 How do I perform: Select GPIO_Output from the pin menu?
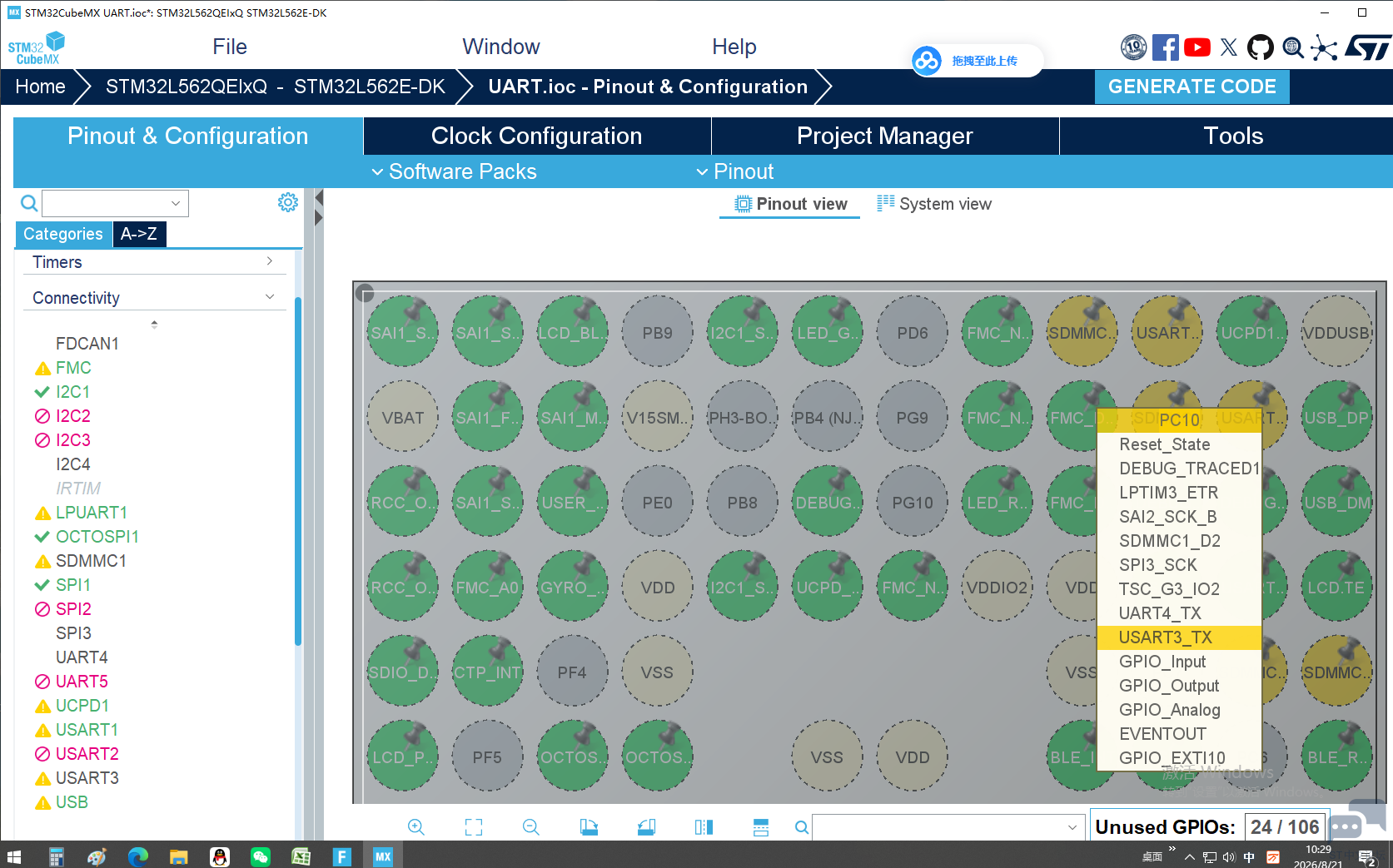[1179, 686]
